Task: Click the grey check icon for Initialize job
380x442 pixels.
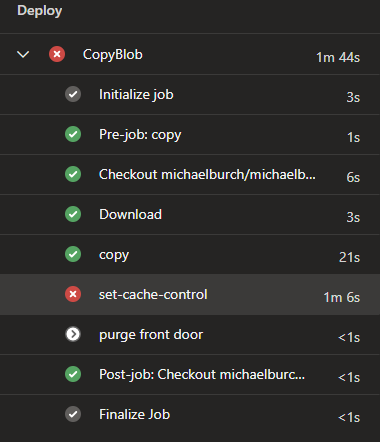Action: tap(73, 94)
